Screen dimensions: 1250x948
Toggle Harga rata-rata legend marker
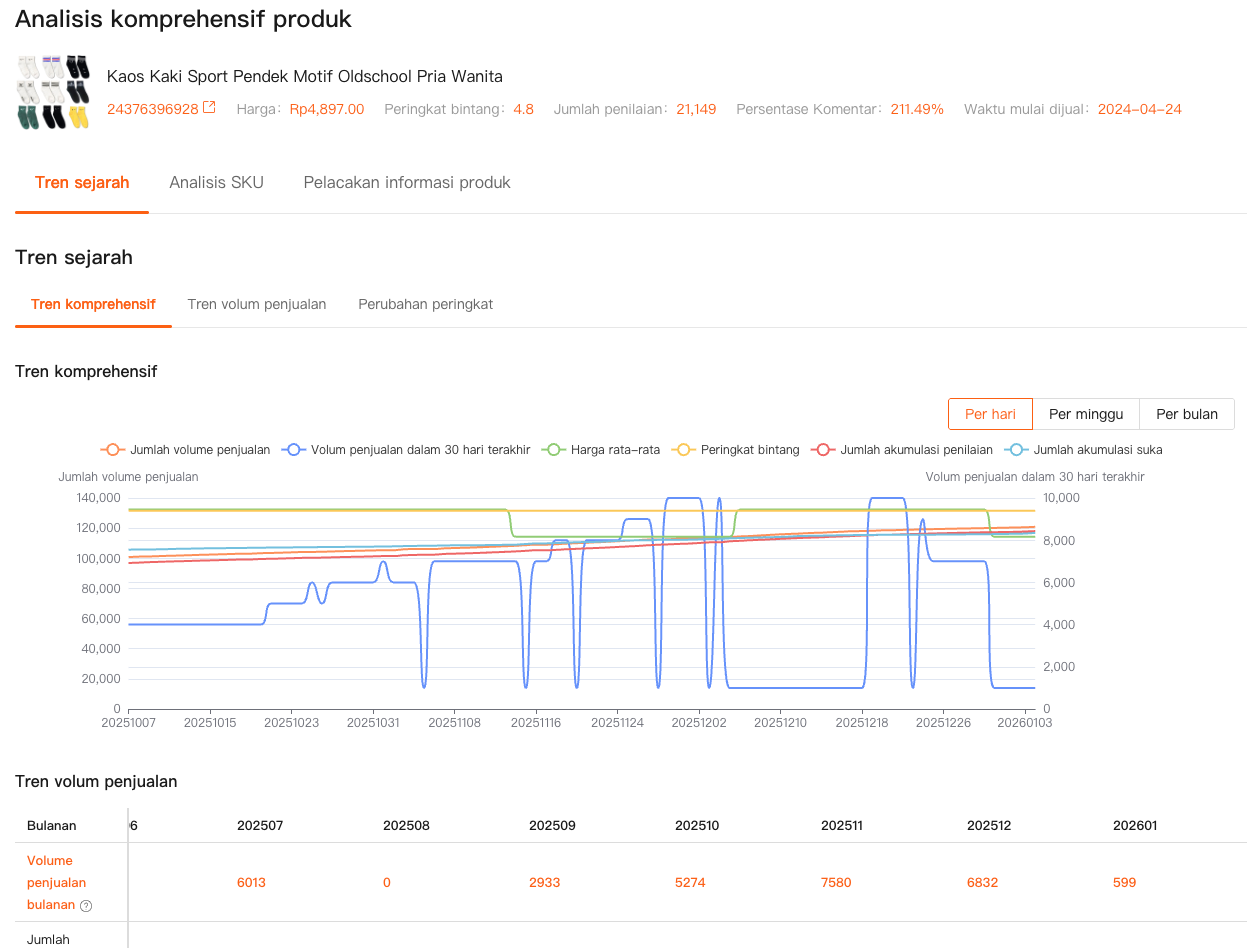pos(552,450)
